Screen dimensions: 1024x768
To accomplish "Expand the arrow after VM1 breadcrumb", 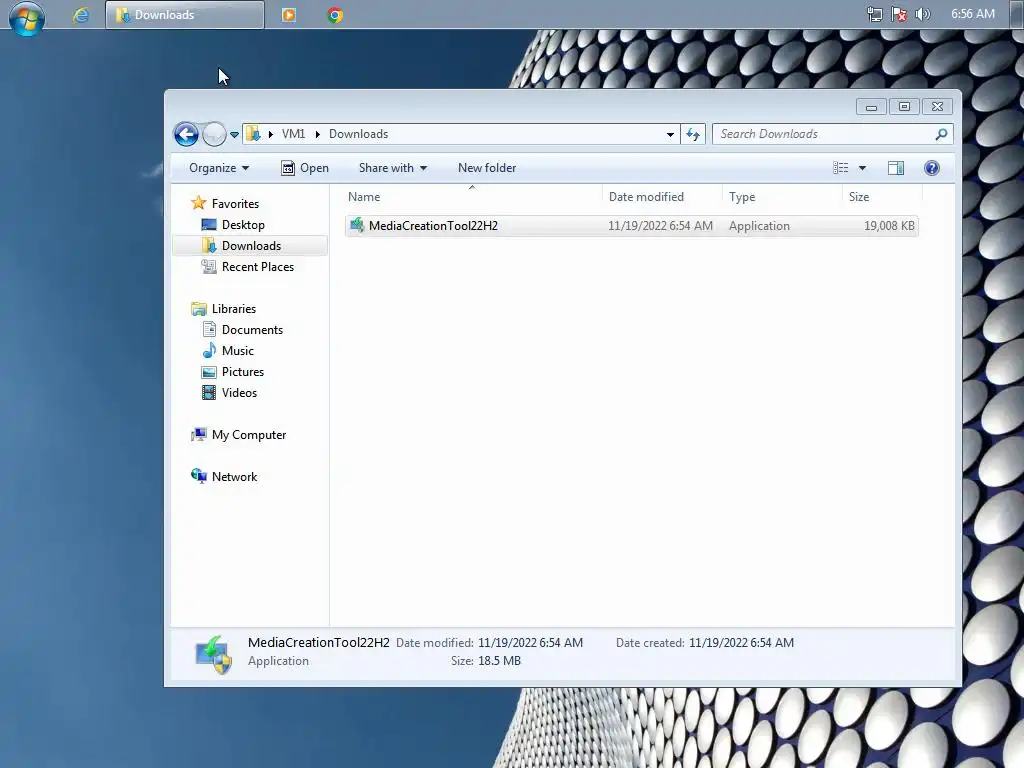I will (317, 134).
